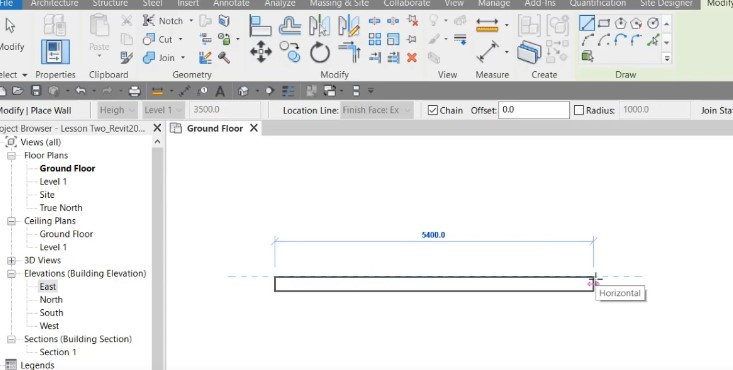The image size is (733, 370).
Task: Open the True North floor plan
Action: pyautogui.click(x=61, y=208)
